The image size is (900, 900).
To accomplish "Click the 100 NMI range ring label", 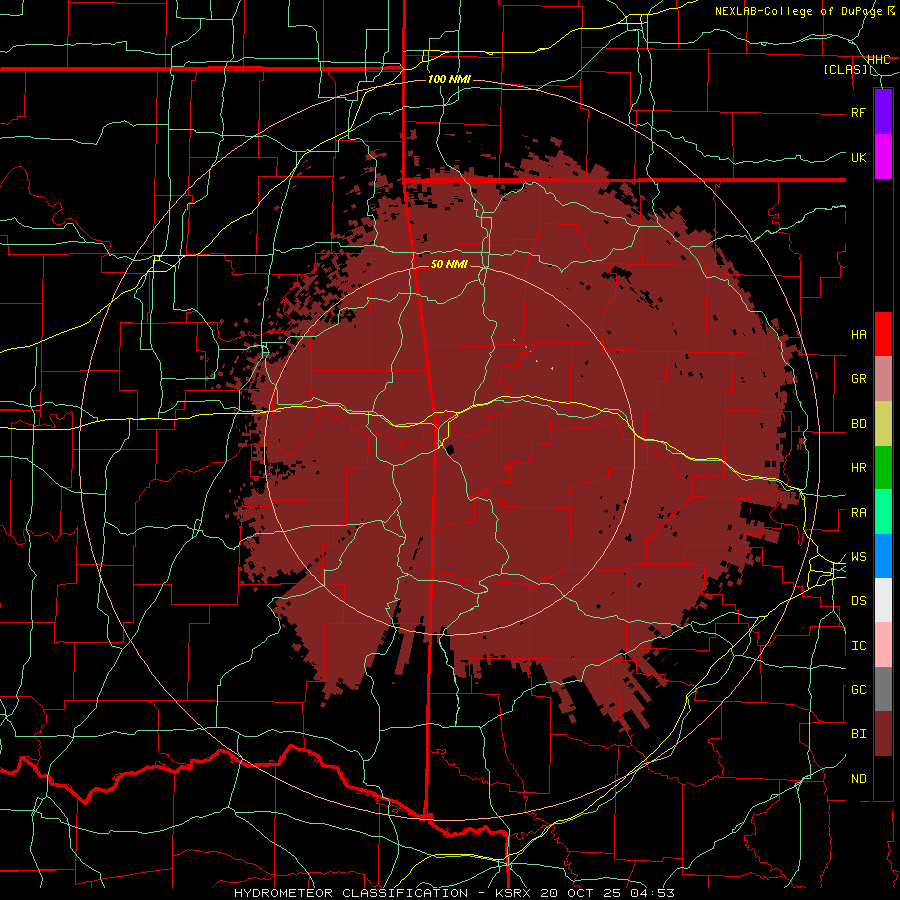I will [x=449, y=79].
